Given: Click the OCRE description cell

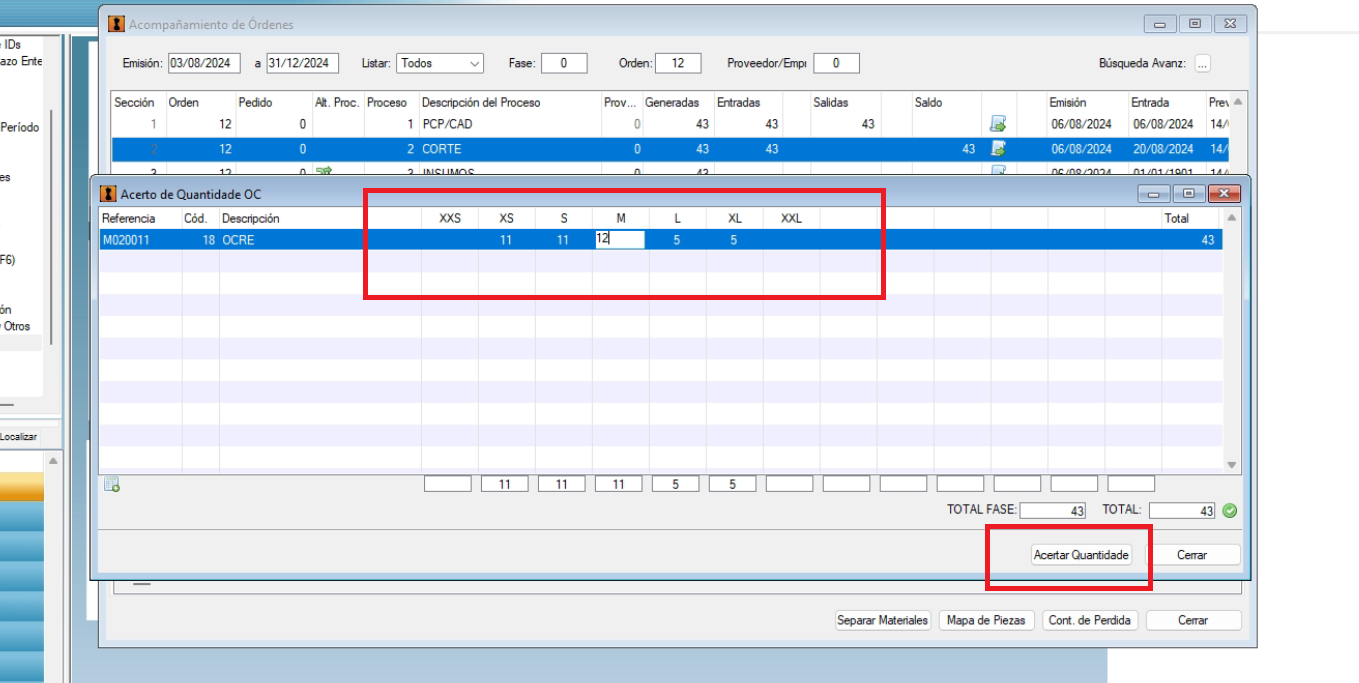Looking at the screenshot, I should [x=320, y=240].
